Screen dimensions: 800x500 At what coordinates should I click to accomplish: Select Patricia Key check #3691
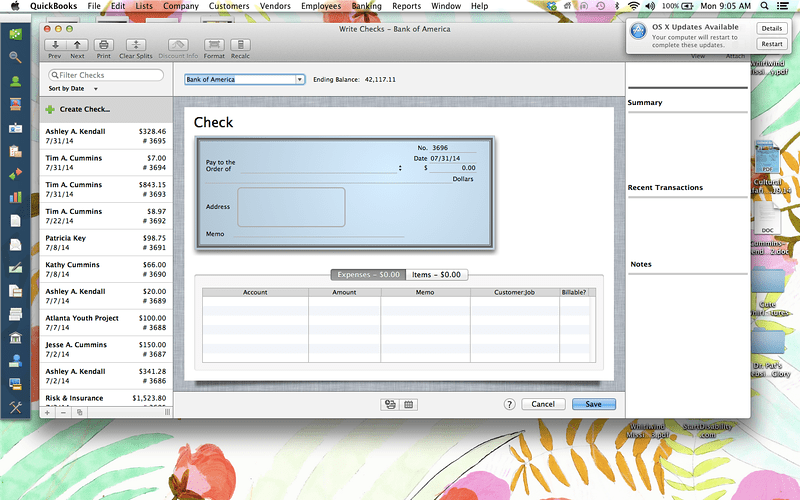[x=106, y=243]
